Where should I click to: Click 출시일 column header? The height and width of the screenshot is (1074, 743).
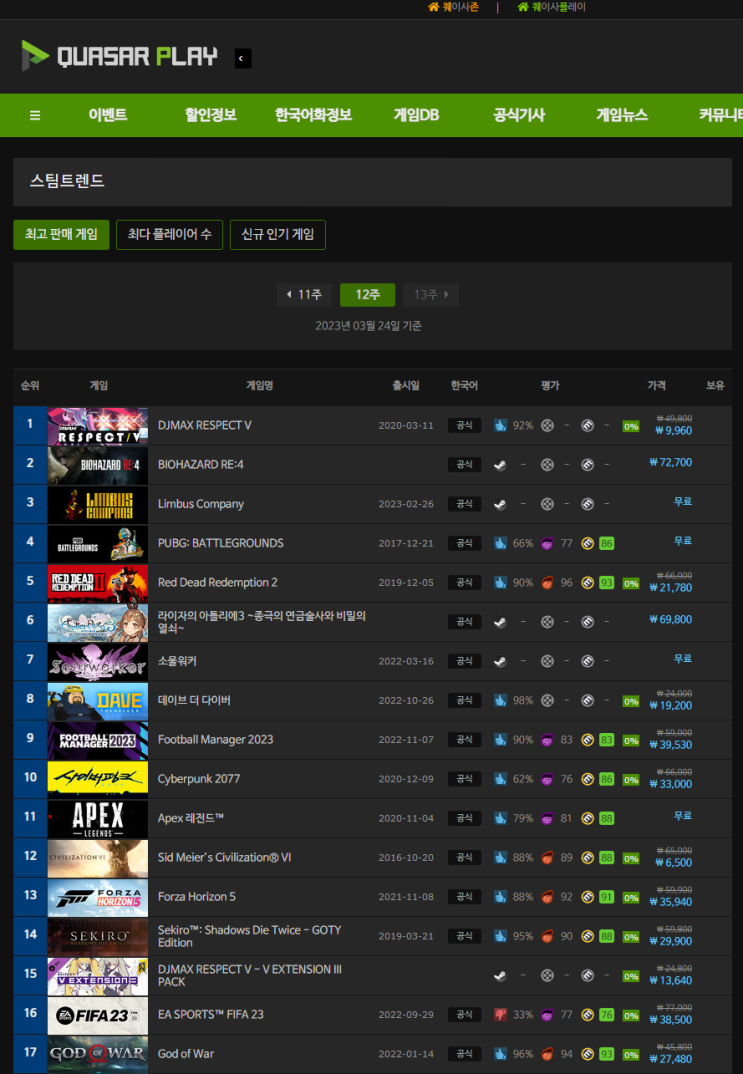tap(406, 386)
